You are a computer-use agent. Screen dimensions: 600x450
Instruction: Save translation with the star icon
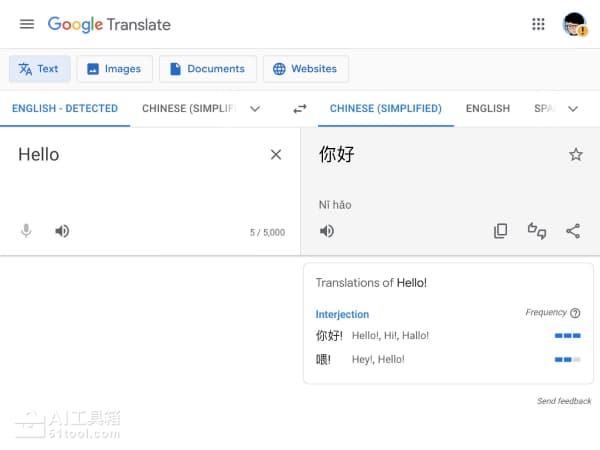coord(575,154)
